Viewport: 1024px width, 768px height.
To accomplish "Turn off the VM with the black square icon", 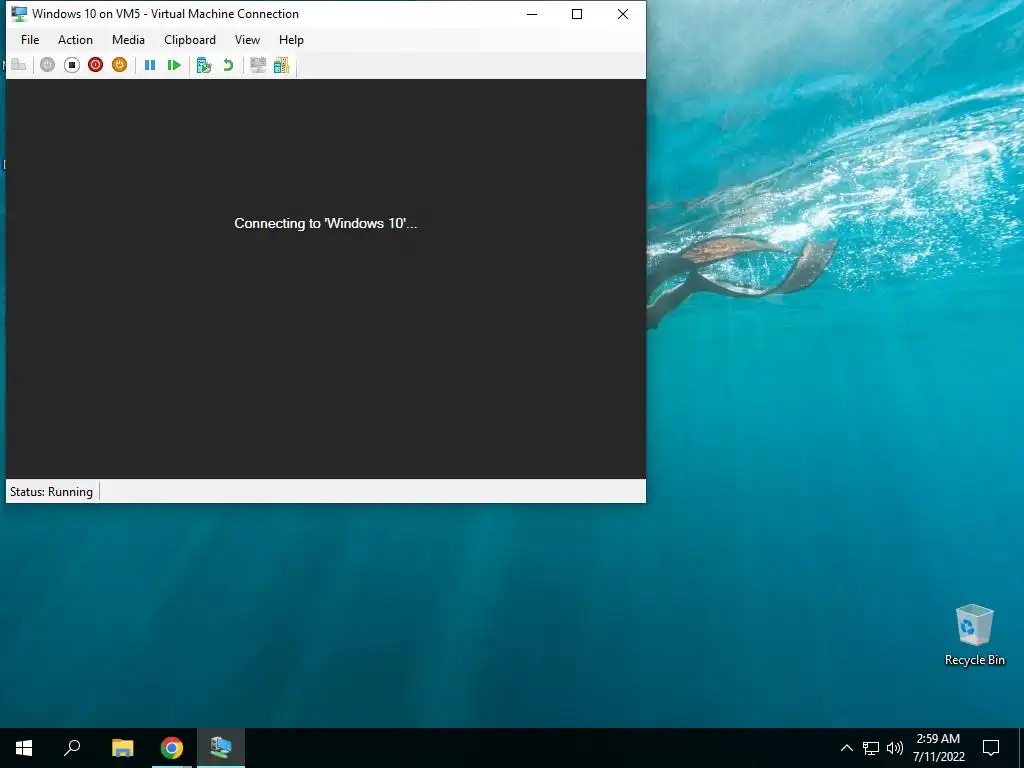I will pyautogui.click(x=72, y=65).
